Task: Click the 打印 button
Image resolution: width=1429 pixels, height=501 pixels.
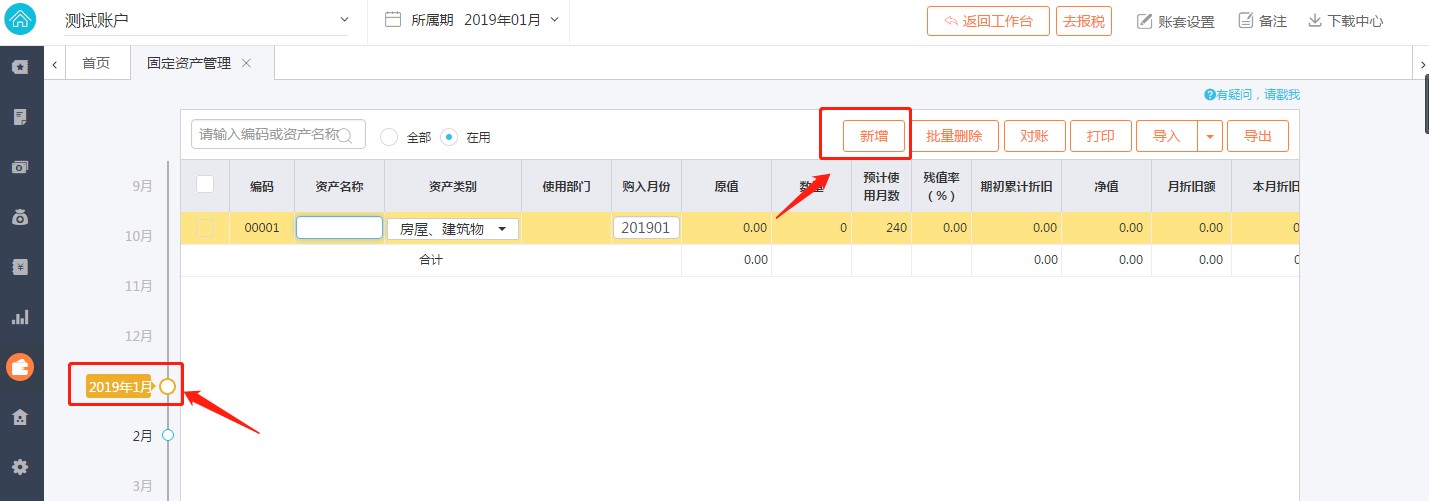Action: 1101,136
